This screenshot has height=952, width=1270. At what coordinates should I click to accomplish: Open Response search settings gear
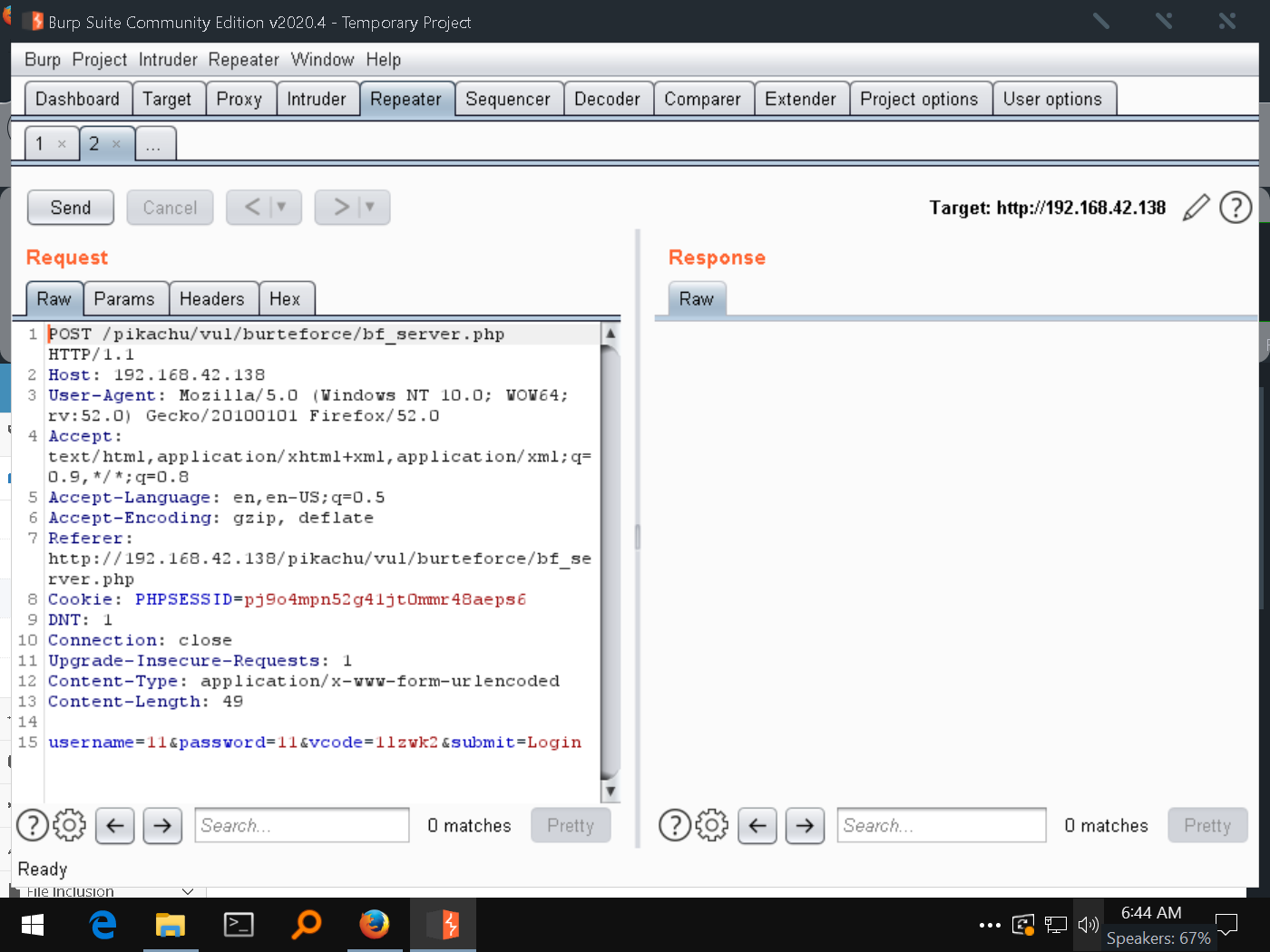tap(711, 825)
